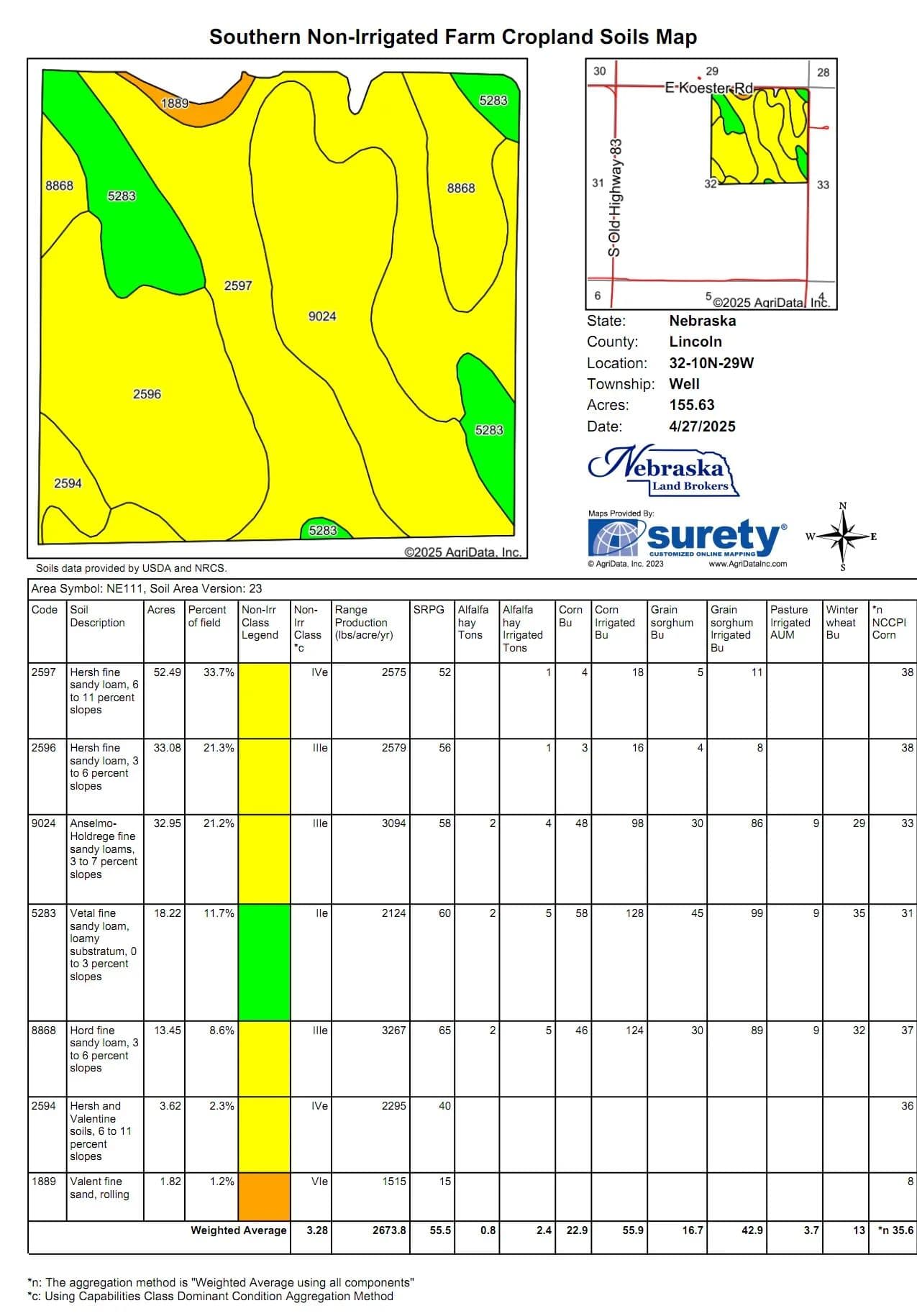
Task: Click the 2597 label on the soils map
Action: (x=238, y=285)
